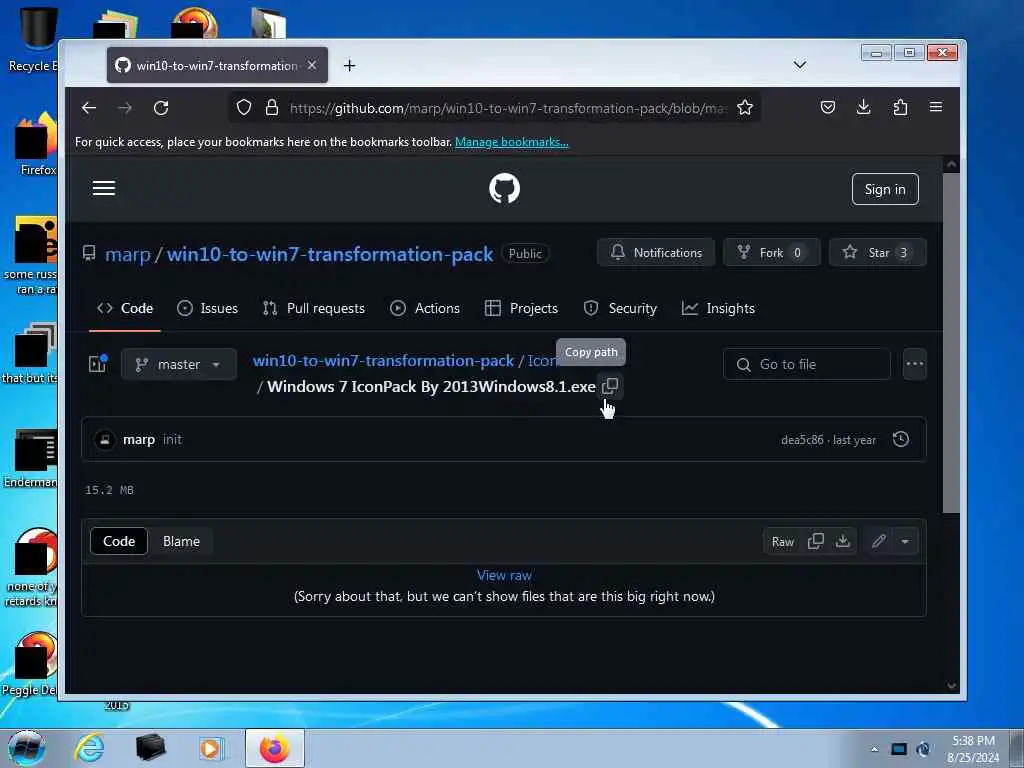This screenshot has width=1024, height=768.
Task: Open the Firefox downloads arrow icon
Action: pyautogui.click(x=863, y=107)
